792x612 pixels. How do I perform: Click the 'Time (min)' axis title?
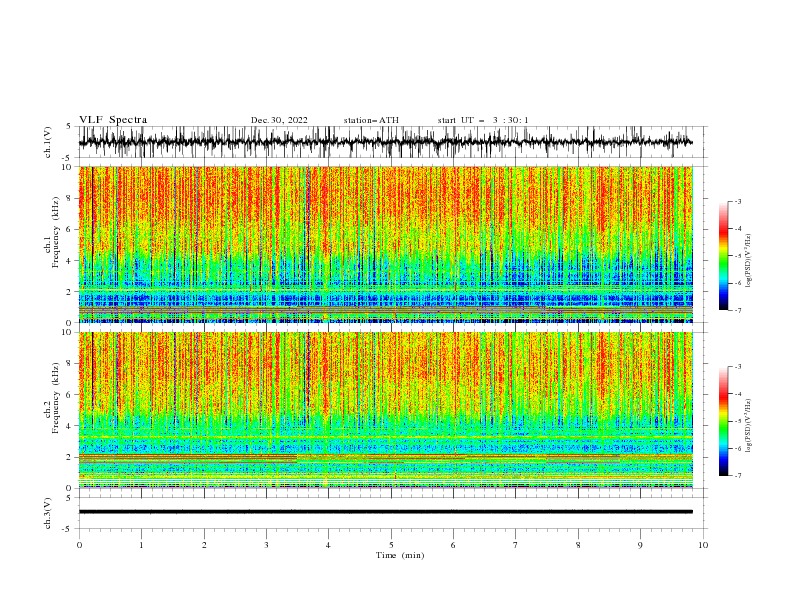(400, 555)
